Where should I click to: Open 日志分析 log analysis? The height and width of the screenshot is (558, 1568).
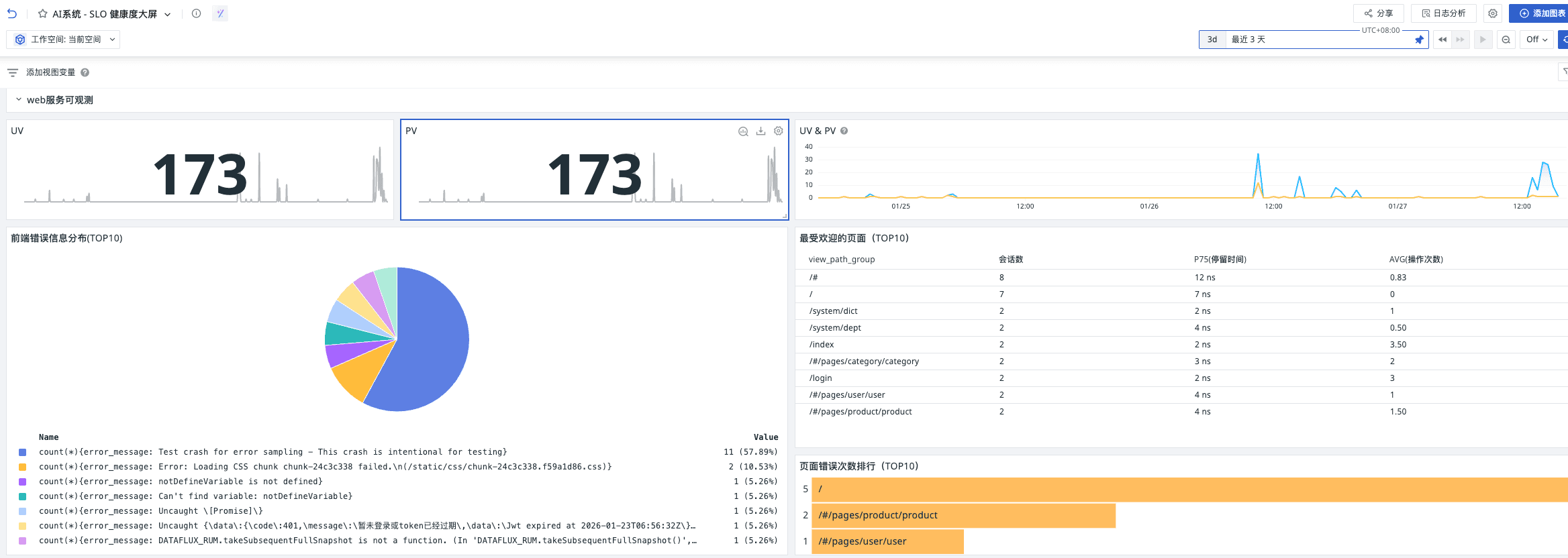click(1442, 13)
